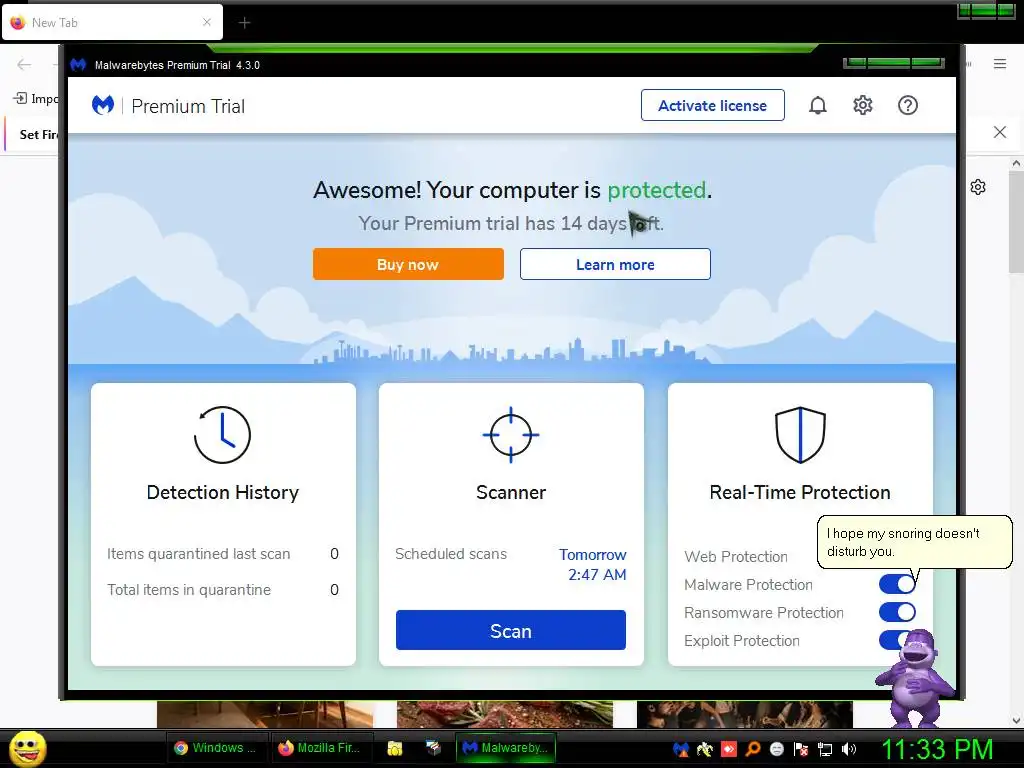
Task: Open the Real-Time Protection card title
Action: click(x=800, y=492)
